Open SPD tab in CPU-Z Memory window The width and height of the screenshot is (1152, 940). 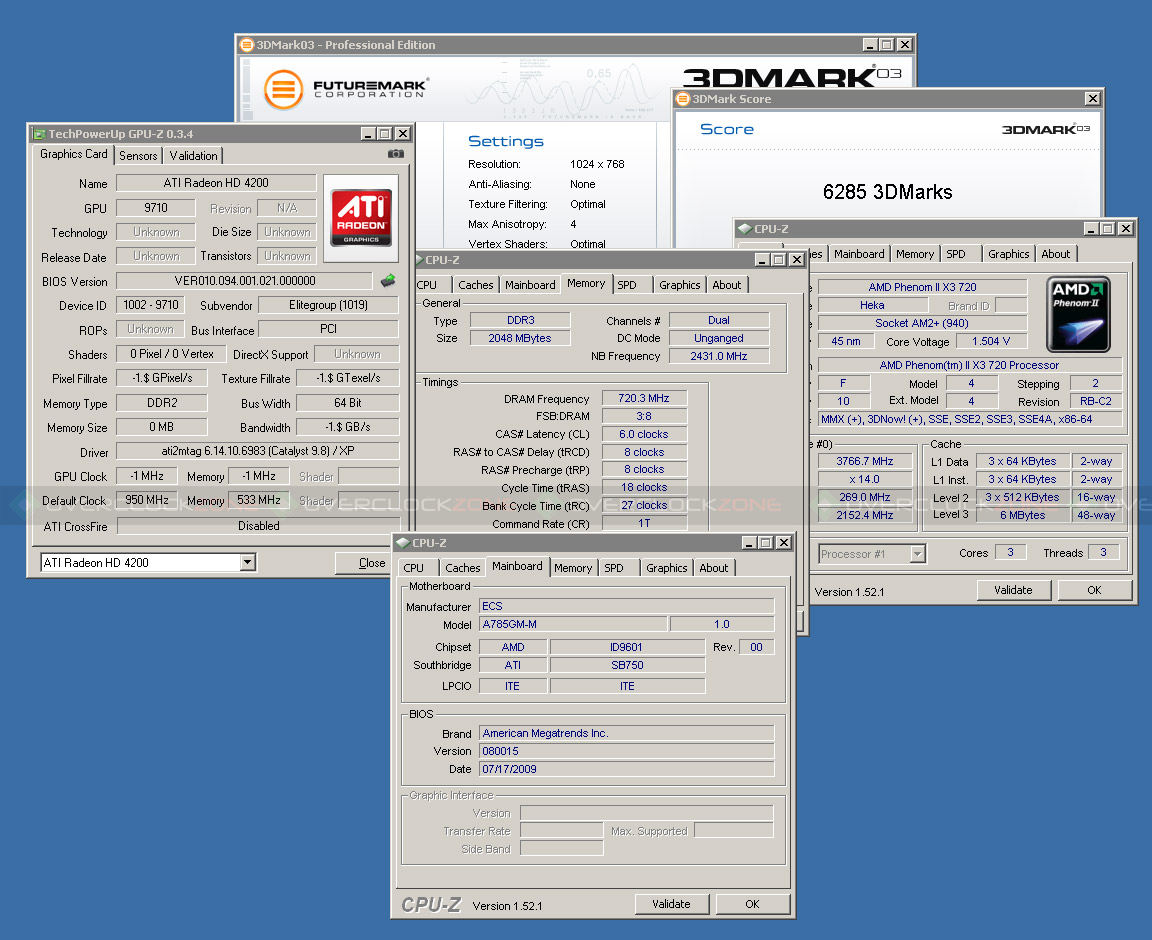[x=627, y=285]
